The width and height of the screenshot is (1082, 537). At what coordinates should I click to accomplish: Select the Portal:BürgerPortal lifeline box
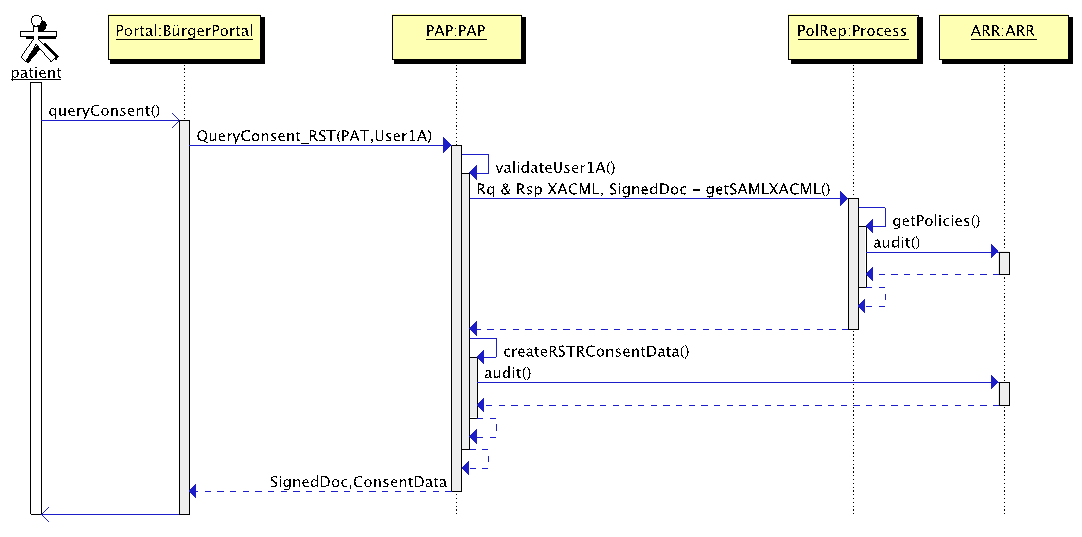pos(184,32)
